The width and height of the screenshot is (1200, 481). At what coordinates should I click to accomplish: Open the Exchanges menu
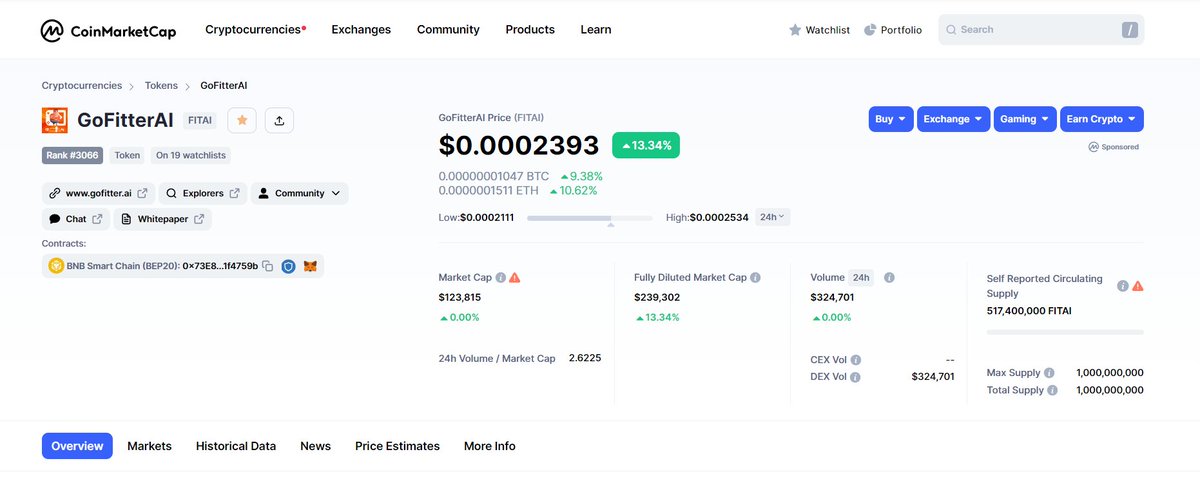(361, 30)
